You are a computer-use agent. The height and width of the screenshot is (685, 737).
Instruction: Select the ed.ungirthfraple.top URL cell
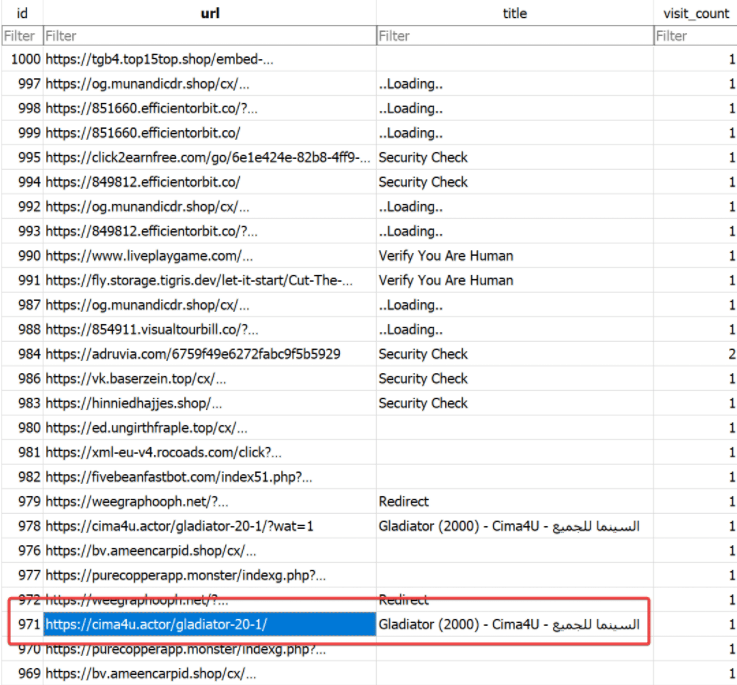pos(210,428)
